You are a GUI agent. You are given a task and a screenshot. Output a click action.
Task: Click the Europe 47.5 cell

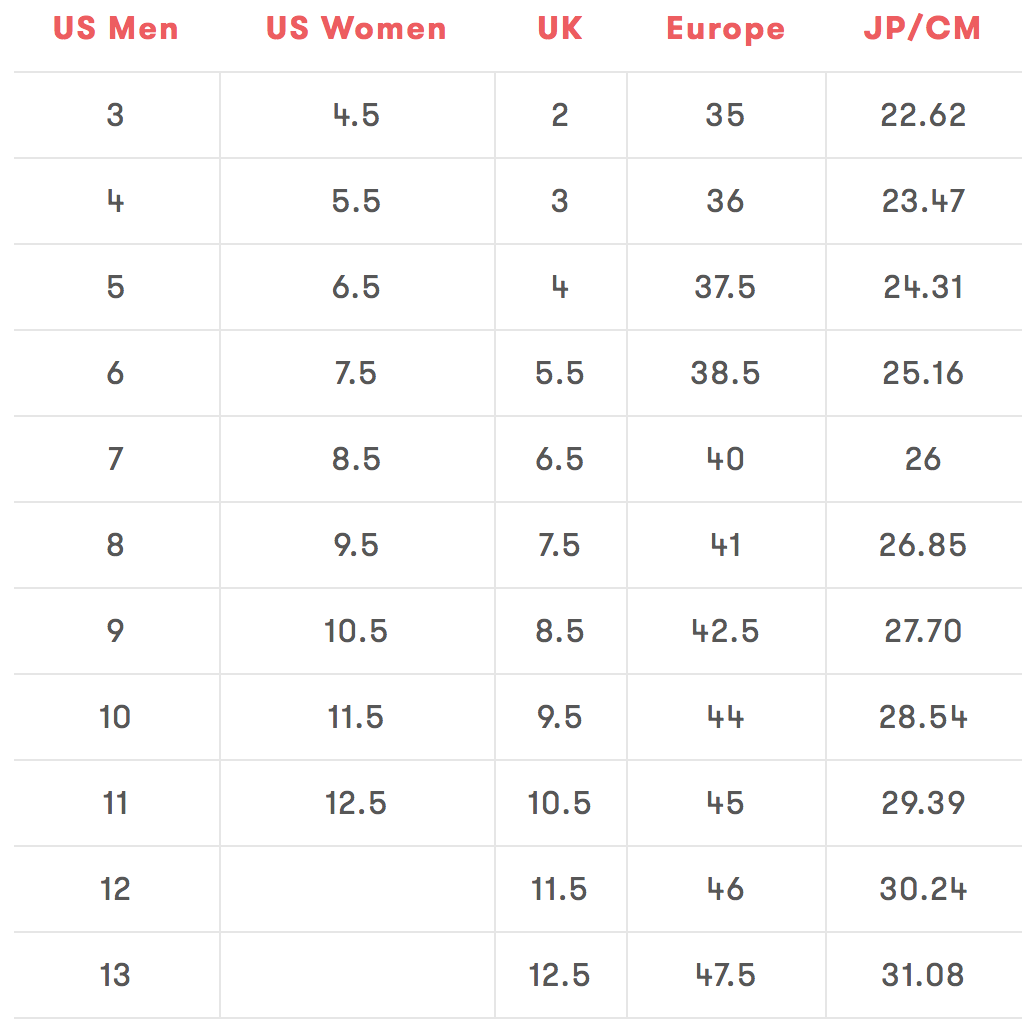click(725, 975)
